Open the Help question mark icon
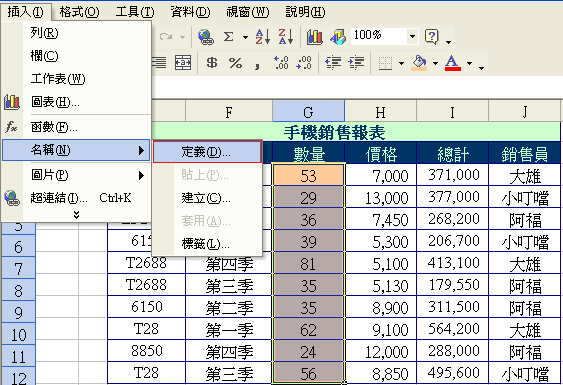This screenshot has height=385, width=563. pos(432,37)
